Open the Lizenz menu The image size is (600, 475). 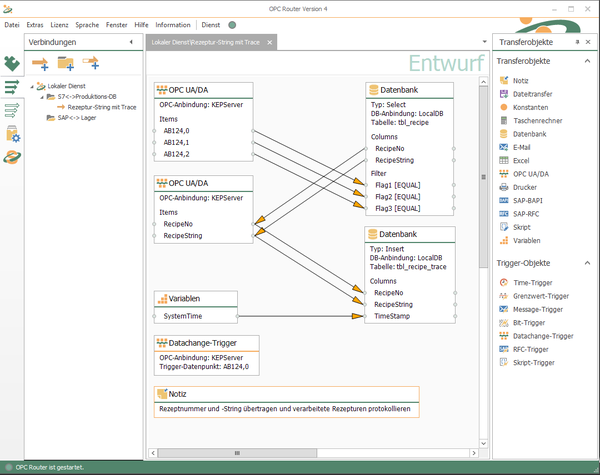[x=59, y=25]
